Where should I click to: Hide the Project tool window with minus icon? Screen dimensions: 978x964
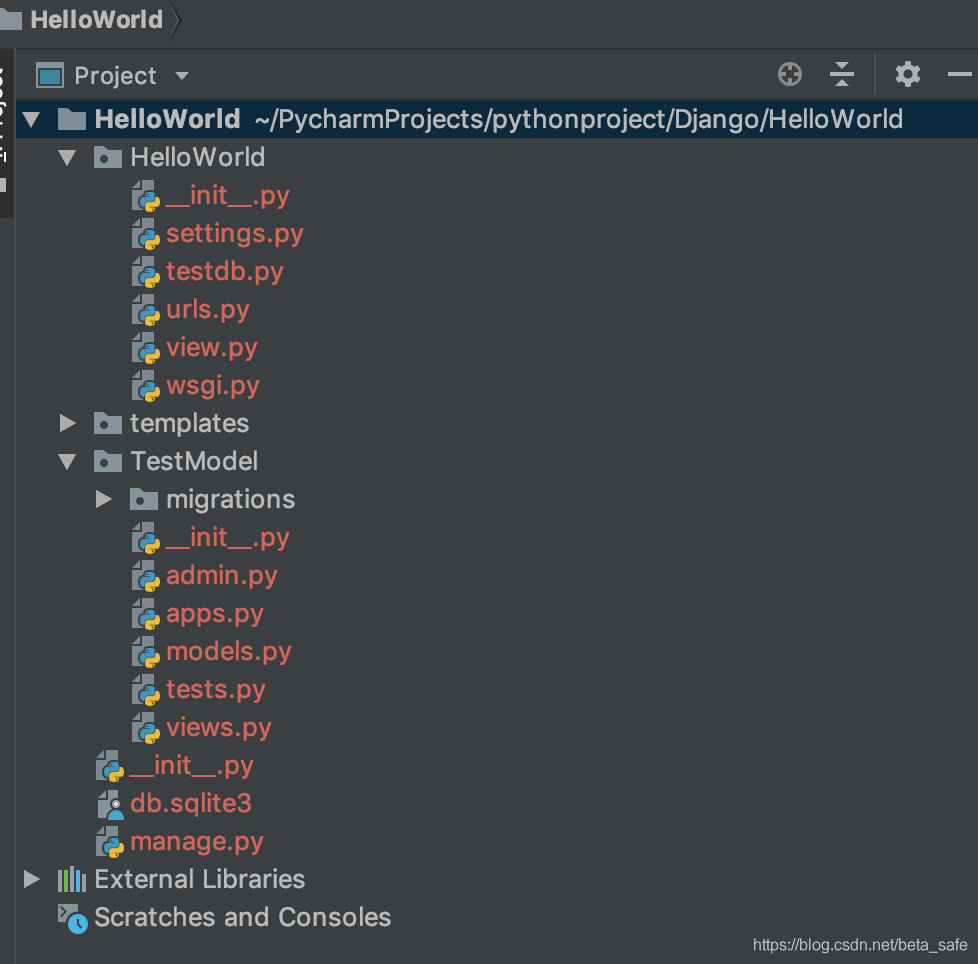pyautogui.click(x=959, y=74)
